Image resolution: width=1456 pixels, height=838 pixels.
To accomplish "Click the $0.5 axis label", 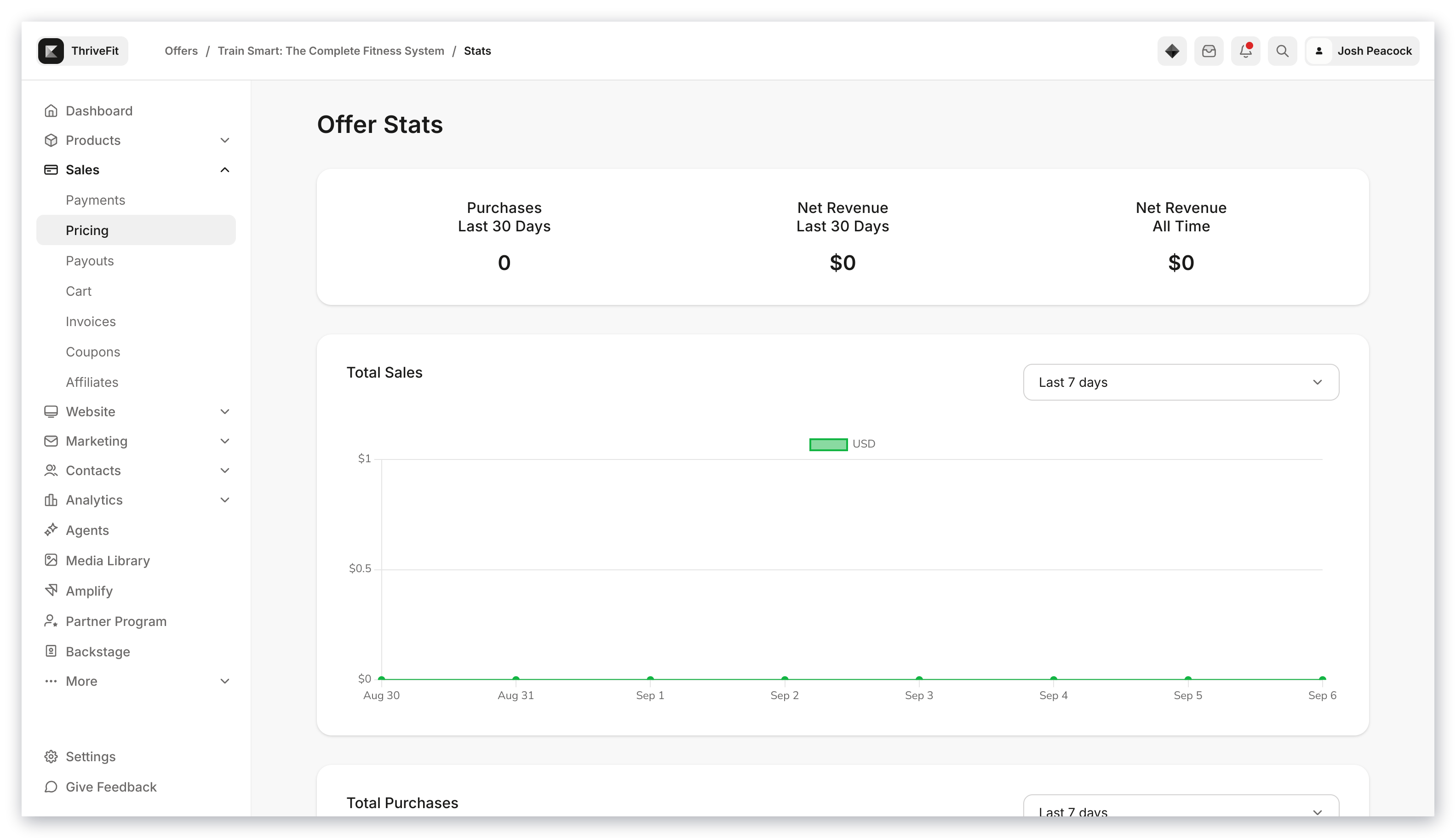I will (x=360, y=568).
